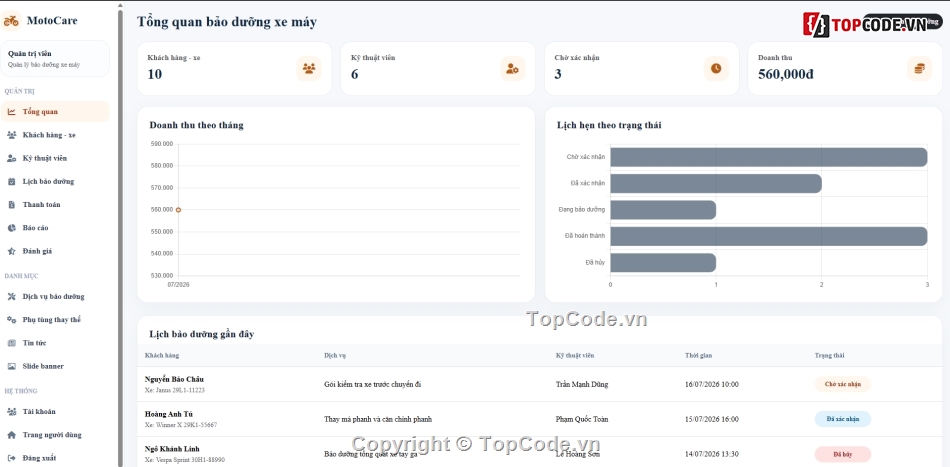Click the 07/2026 data point on revenue chart
This screenshot has height=467, width=950.
pos(178,210)
